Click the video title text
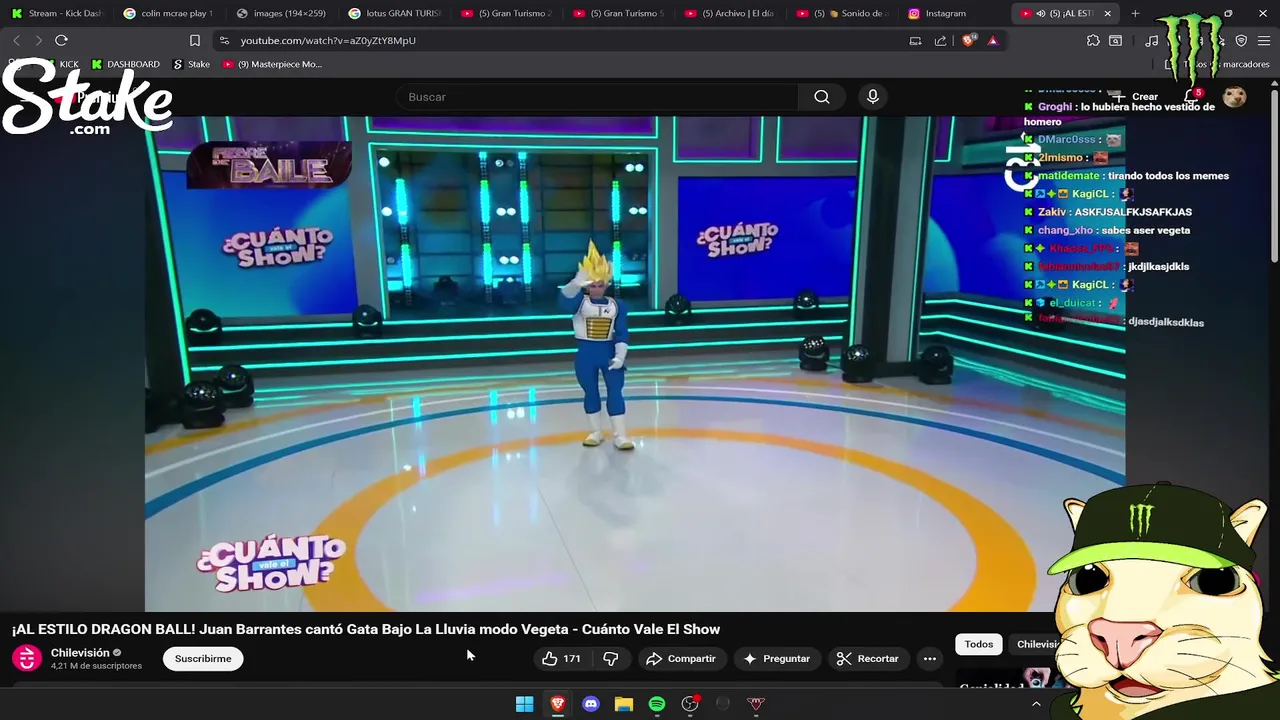 click(x=366, y=629)
